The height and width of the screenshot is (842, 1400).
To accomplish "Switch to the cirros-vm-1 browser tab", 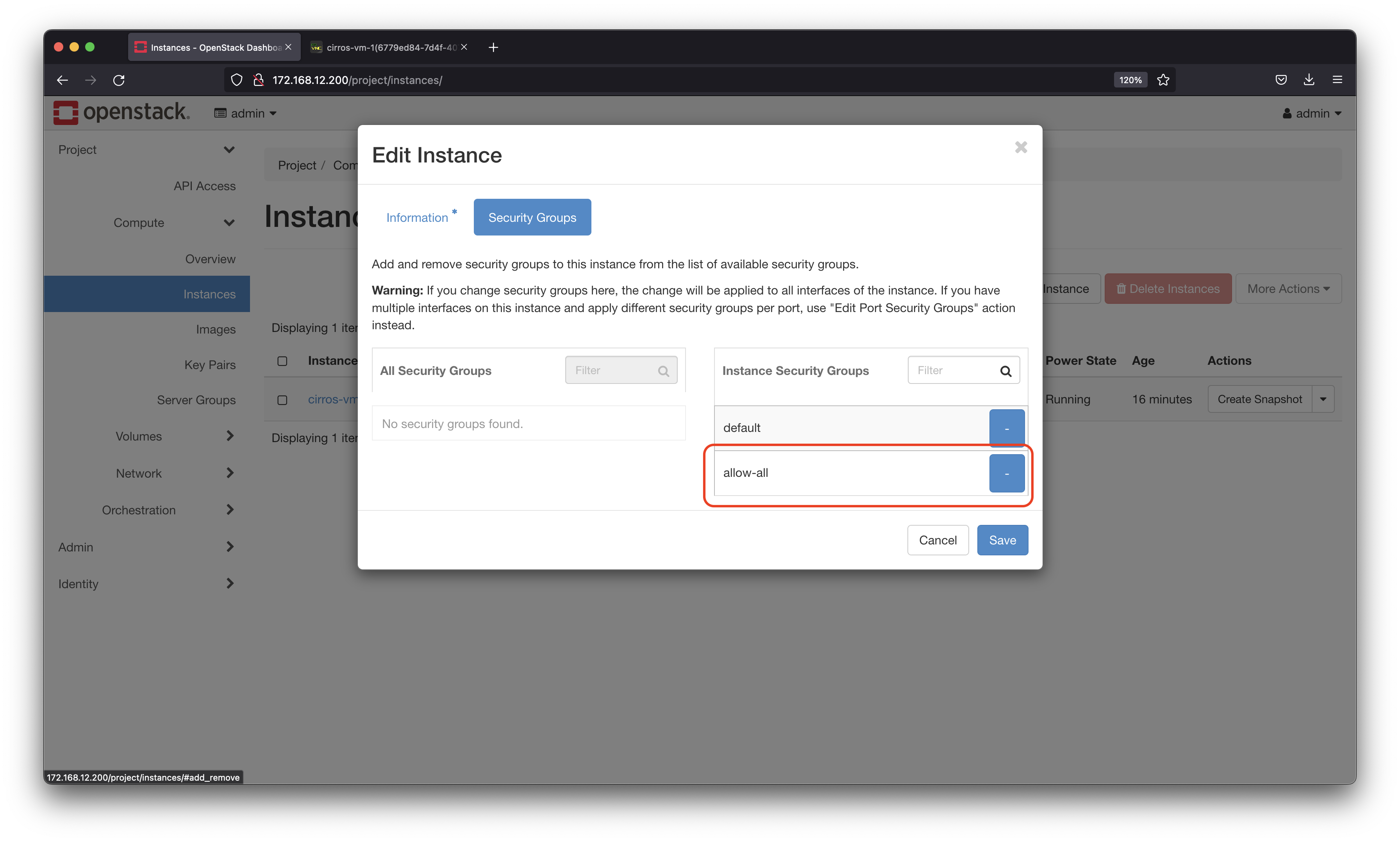I will [391, 47].
